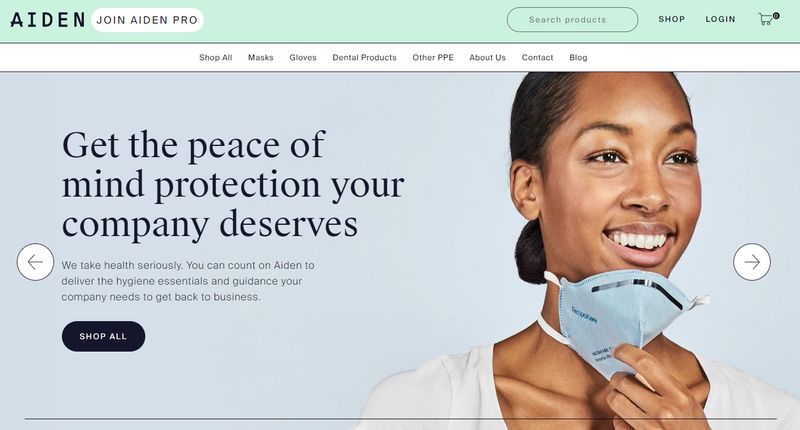Focus the Search products field
This screenshot has height=430, width=800.
pyautogui.click(x=572, y=20)
